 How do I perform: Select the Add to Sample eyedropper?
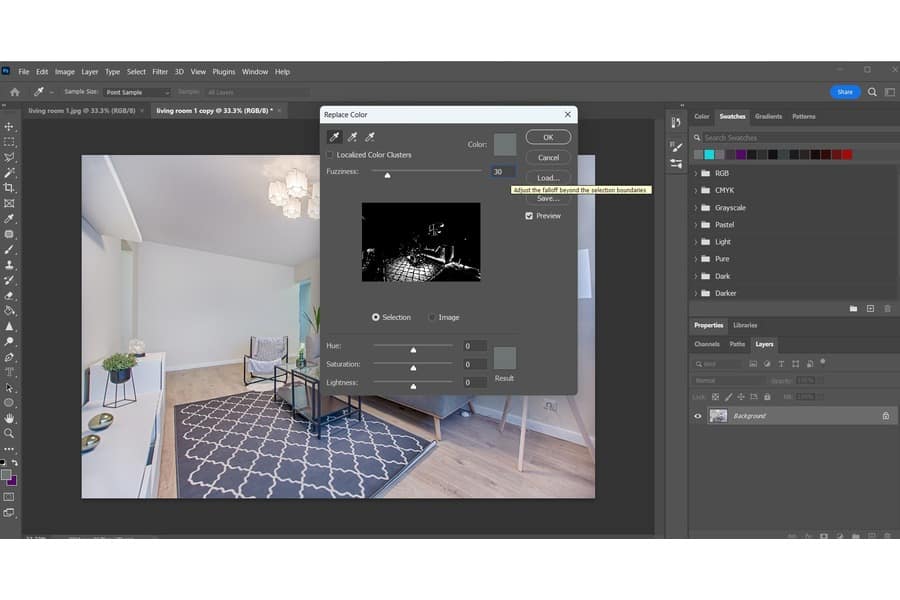[x=352, y=137]
